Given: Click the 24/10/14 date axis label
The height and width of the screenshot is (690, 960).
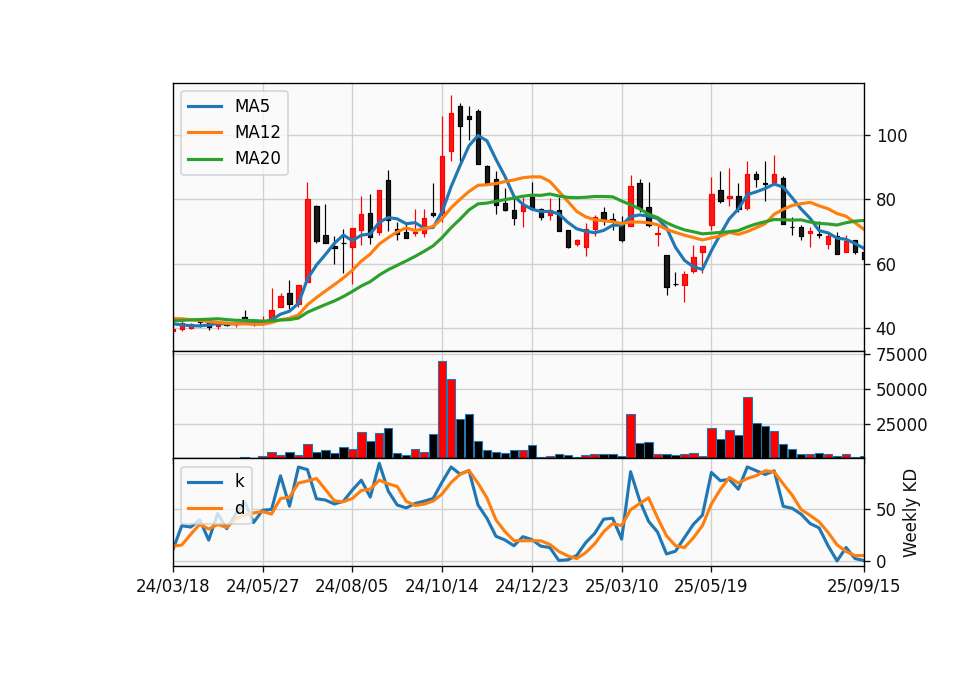Looking at the screenshot, I should tap(441, 586).
